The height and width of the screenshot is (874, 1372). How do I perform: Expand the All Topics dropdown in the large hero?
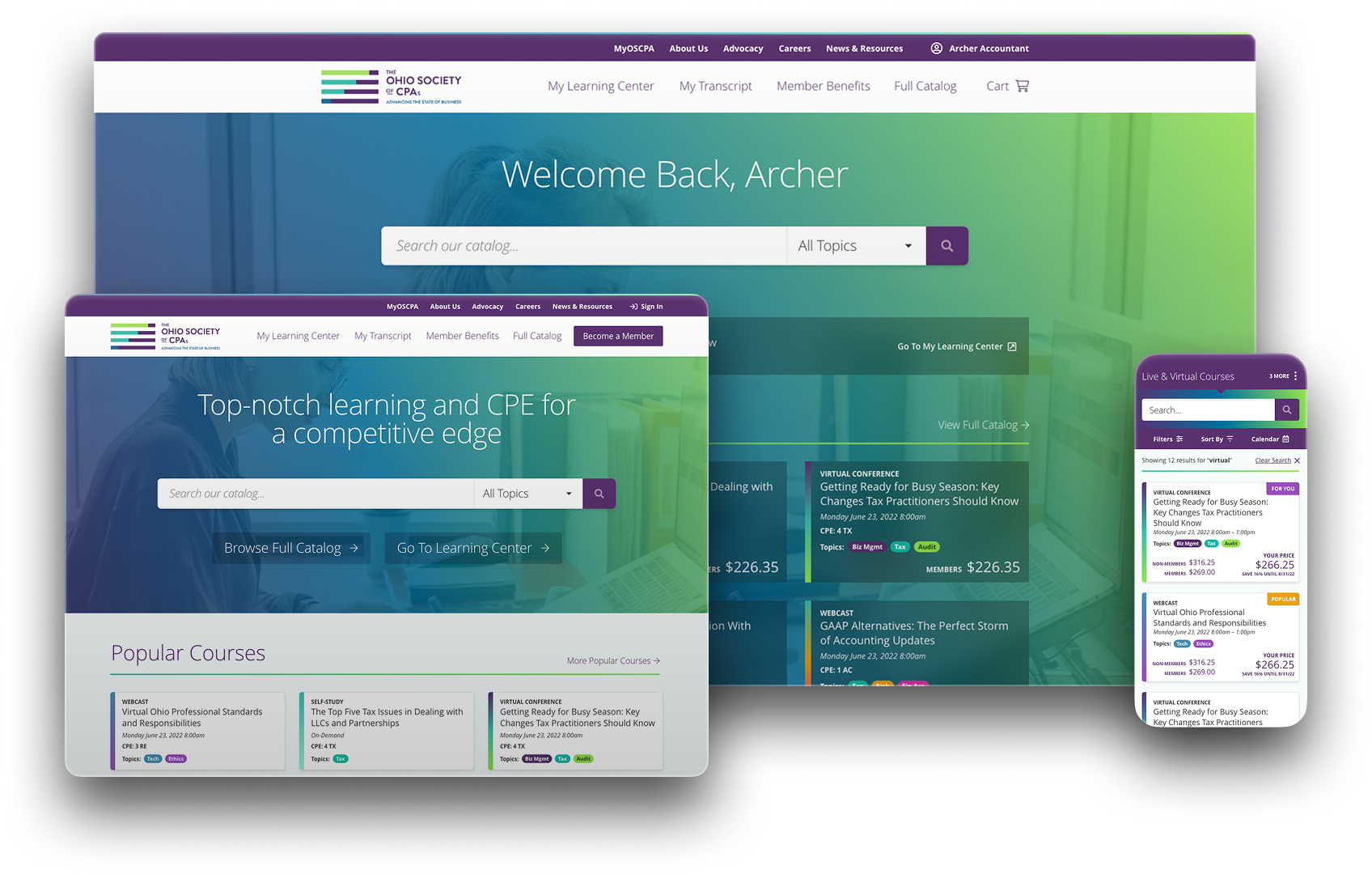856,246
